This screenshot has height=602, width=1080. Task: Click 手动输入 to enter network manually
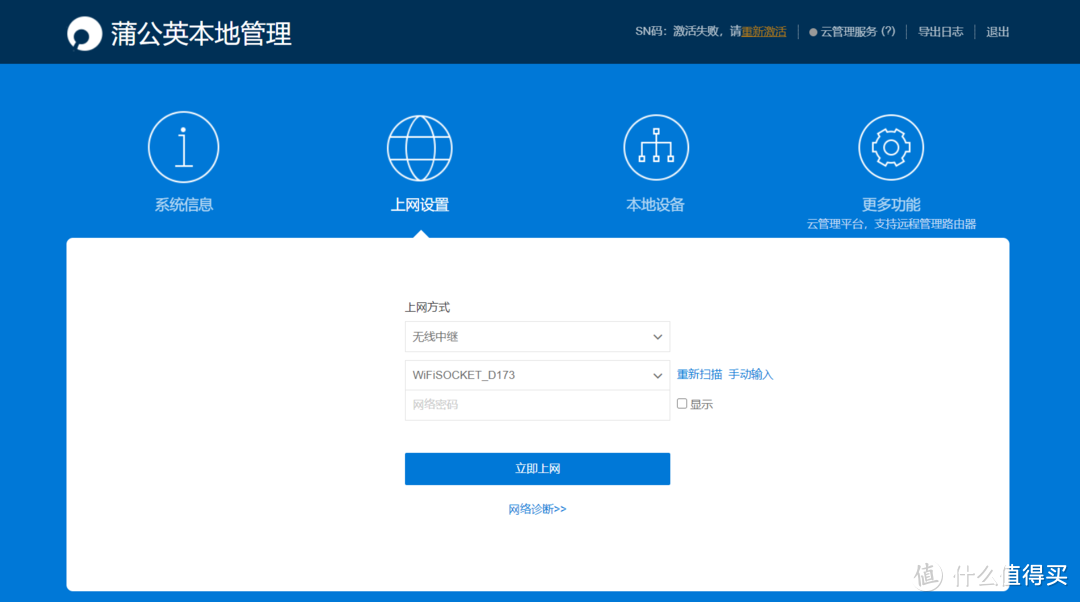pos(753,373)
